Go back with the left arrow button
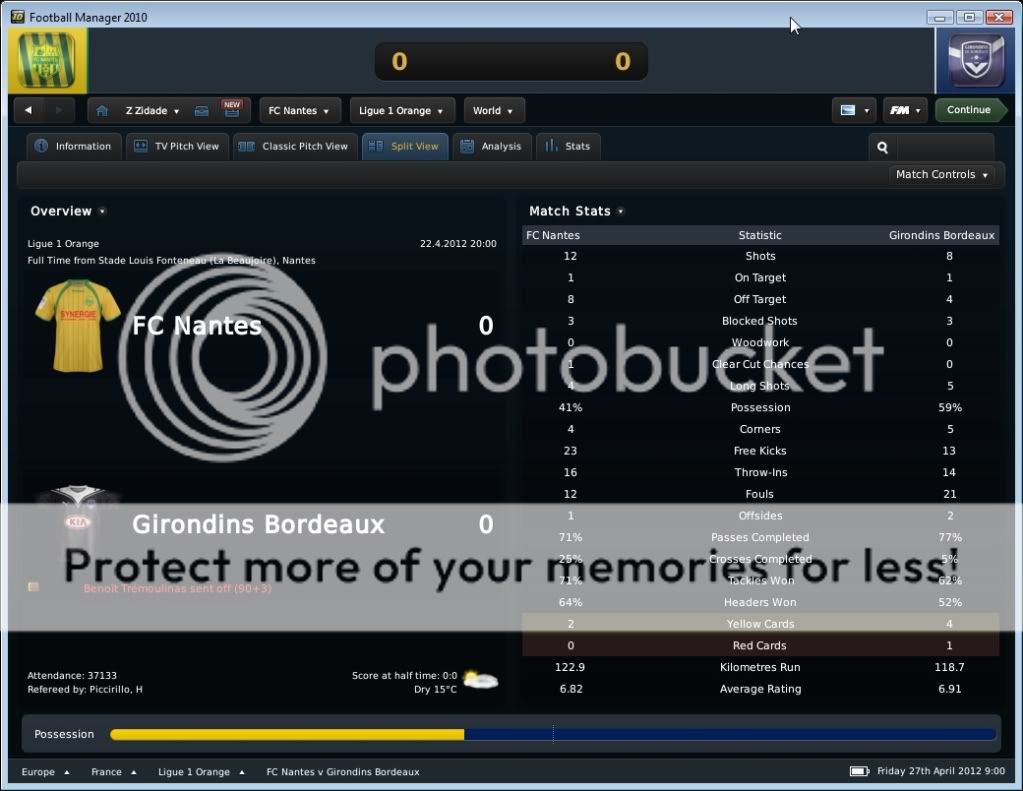Viewport: 1023px width, 791px height. 29,111
